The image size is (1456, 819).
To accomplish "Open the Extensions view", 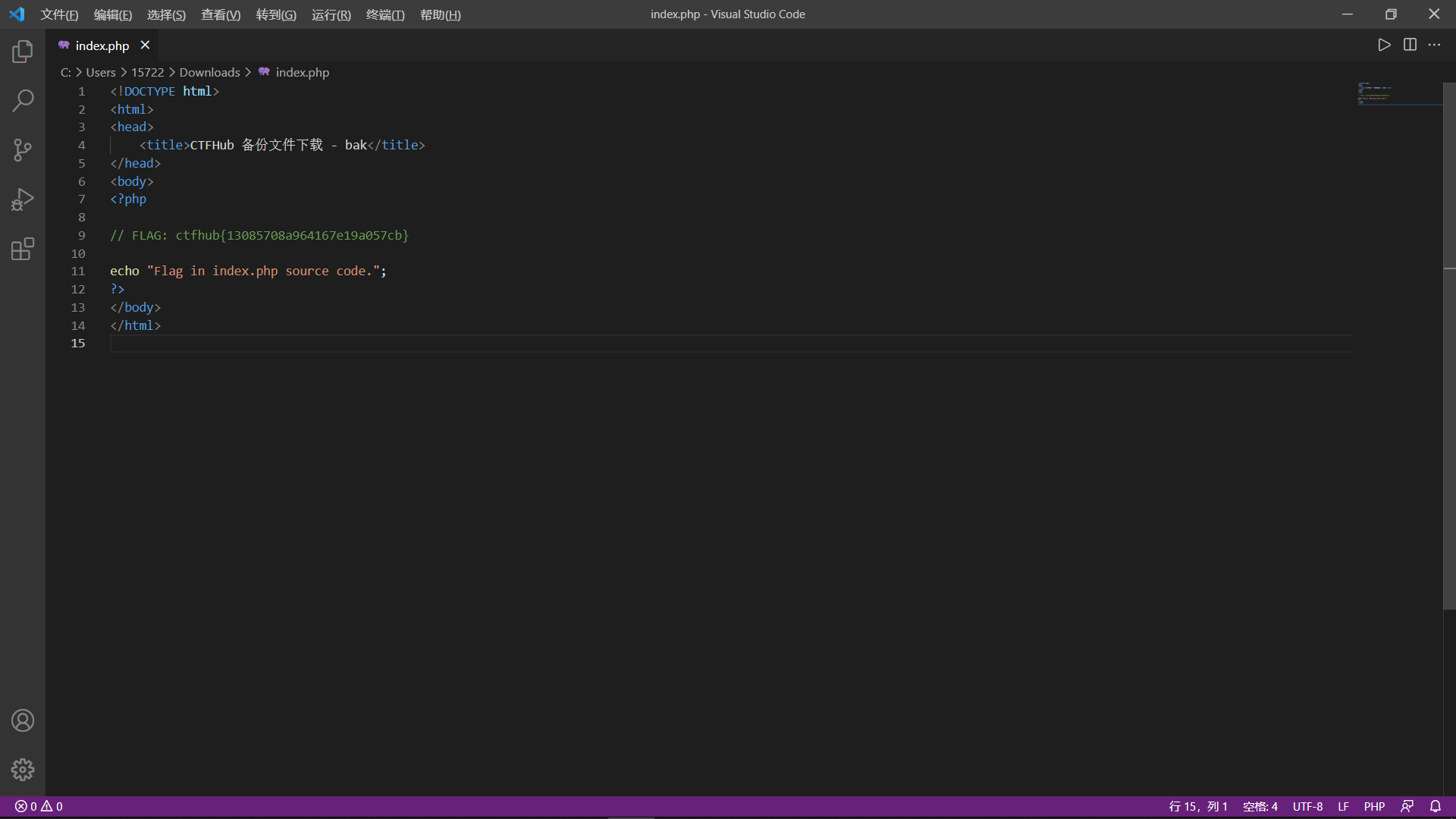I will pyautogui.click(x=23, y=249).
